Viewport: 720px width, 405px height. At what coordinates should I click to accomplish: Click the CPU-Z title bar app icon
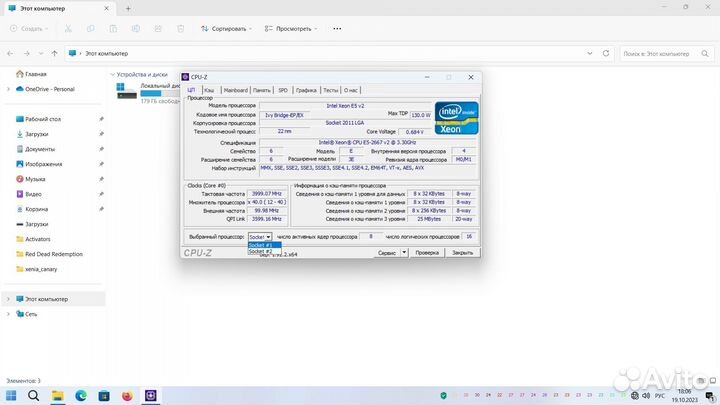186,77
